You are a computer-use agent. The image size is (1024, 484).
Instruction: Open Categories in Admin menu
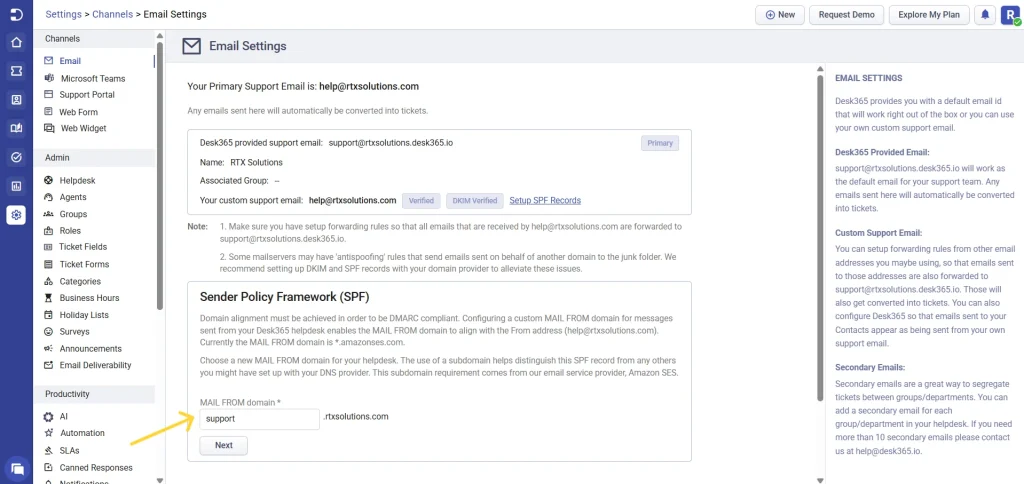80,282
